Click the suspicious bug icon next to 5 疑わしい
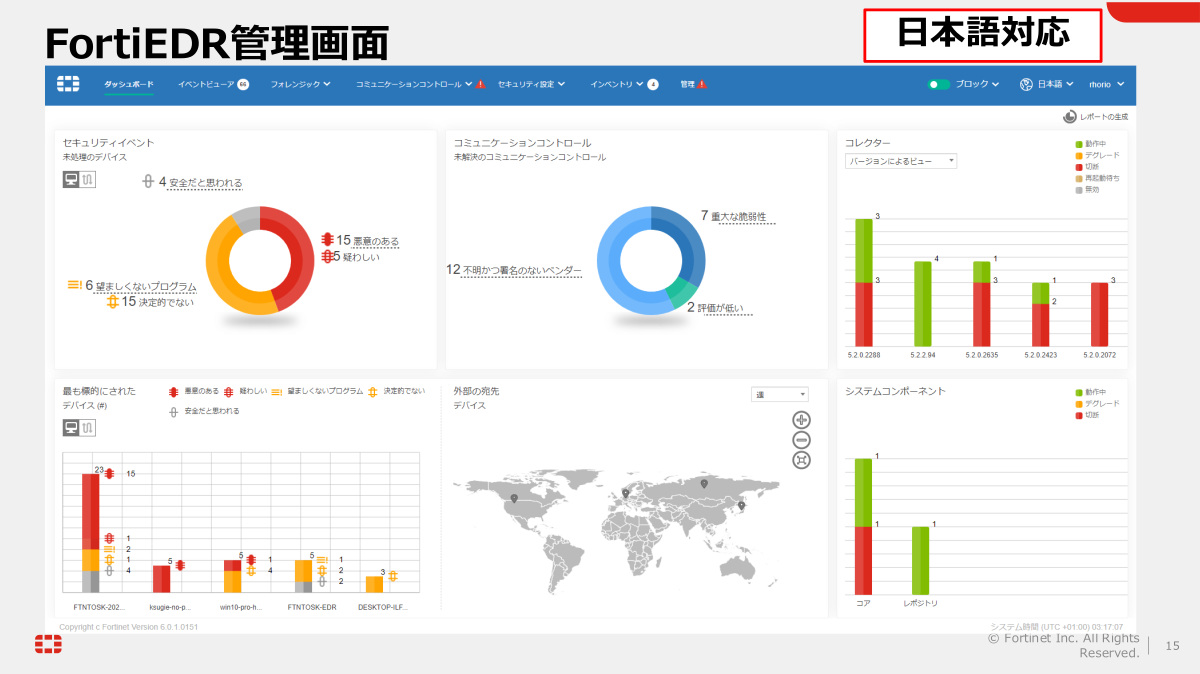1200x674 pixels. [x=326, y=257]
